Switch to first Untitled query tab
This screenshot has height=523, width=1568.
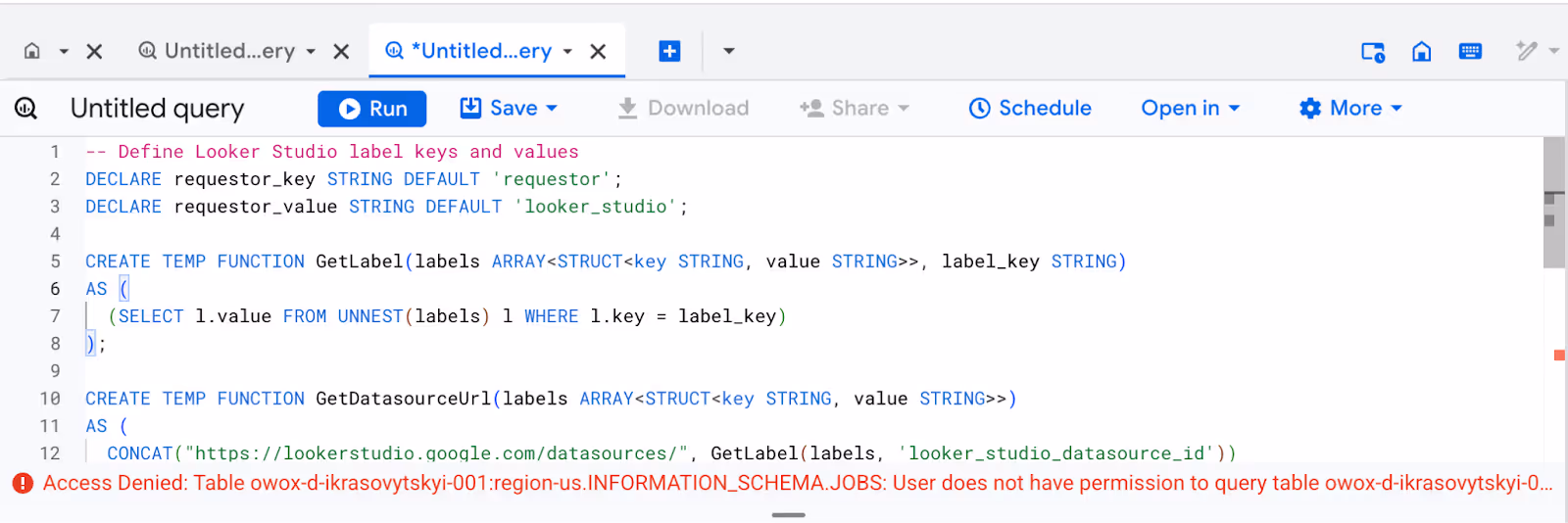pyautogui.click(x=219, y=51)
